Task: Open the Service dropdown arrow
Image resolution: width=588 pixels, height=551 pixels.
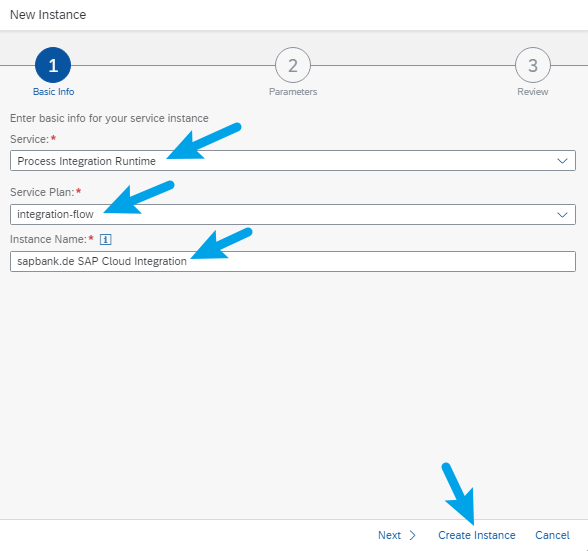Action: (562, 161)
